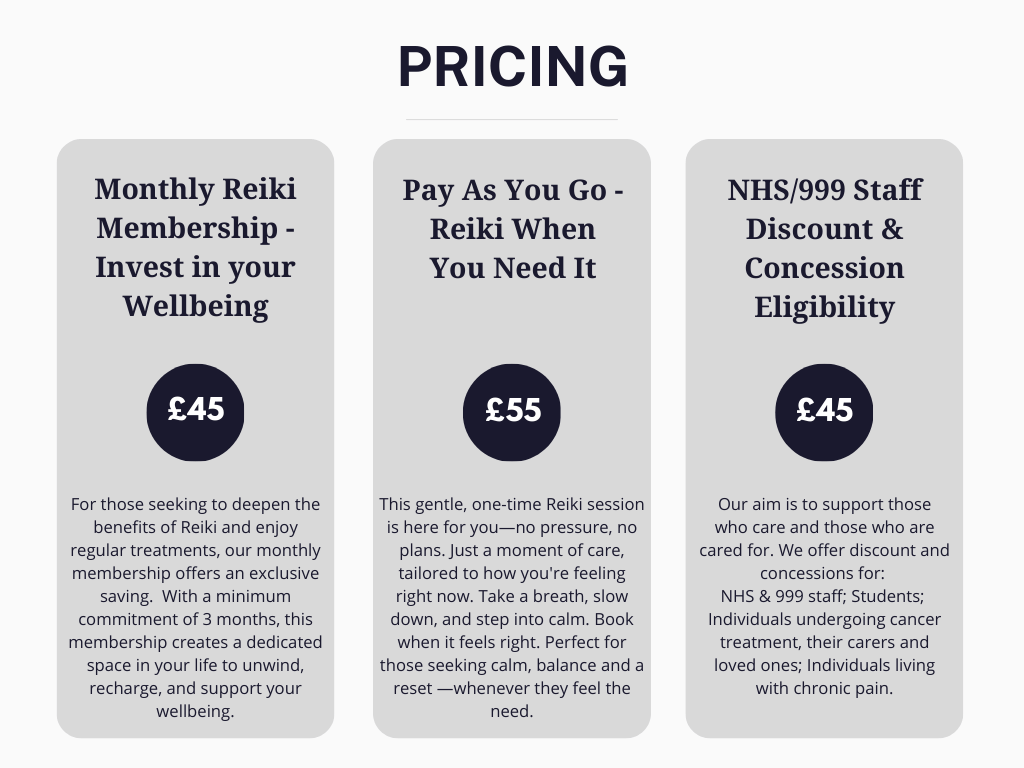Click the divider line under PRICING
This screenshot has width=1024, height=768.
(512, 119)
